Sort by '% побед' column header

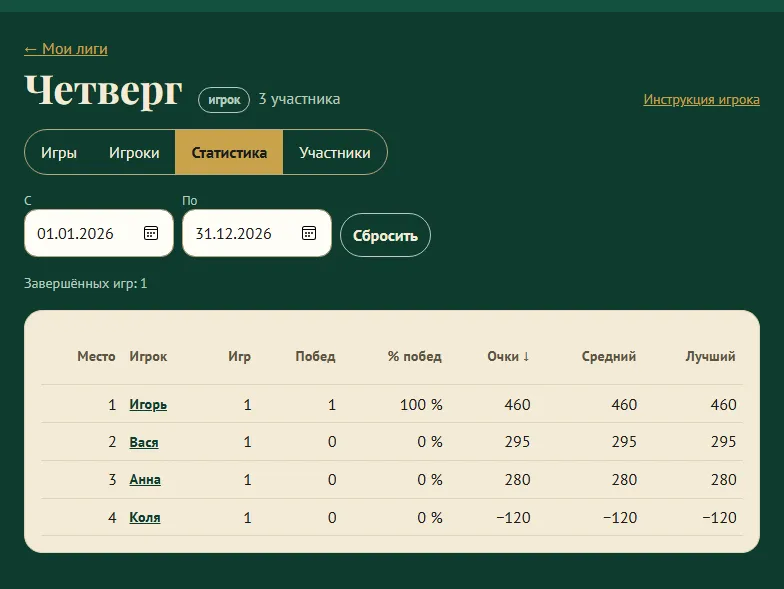(414, 356)
